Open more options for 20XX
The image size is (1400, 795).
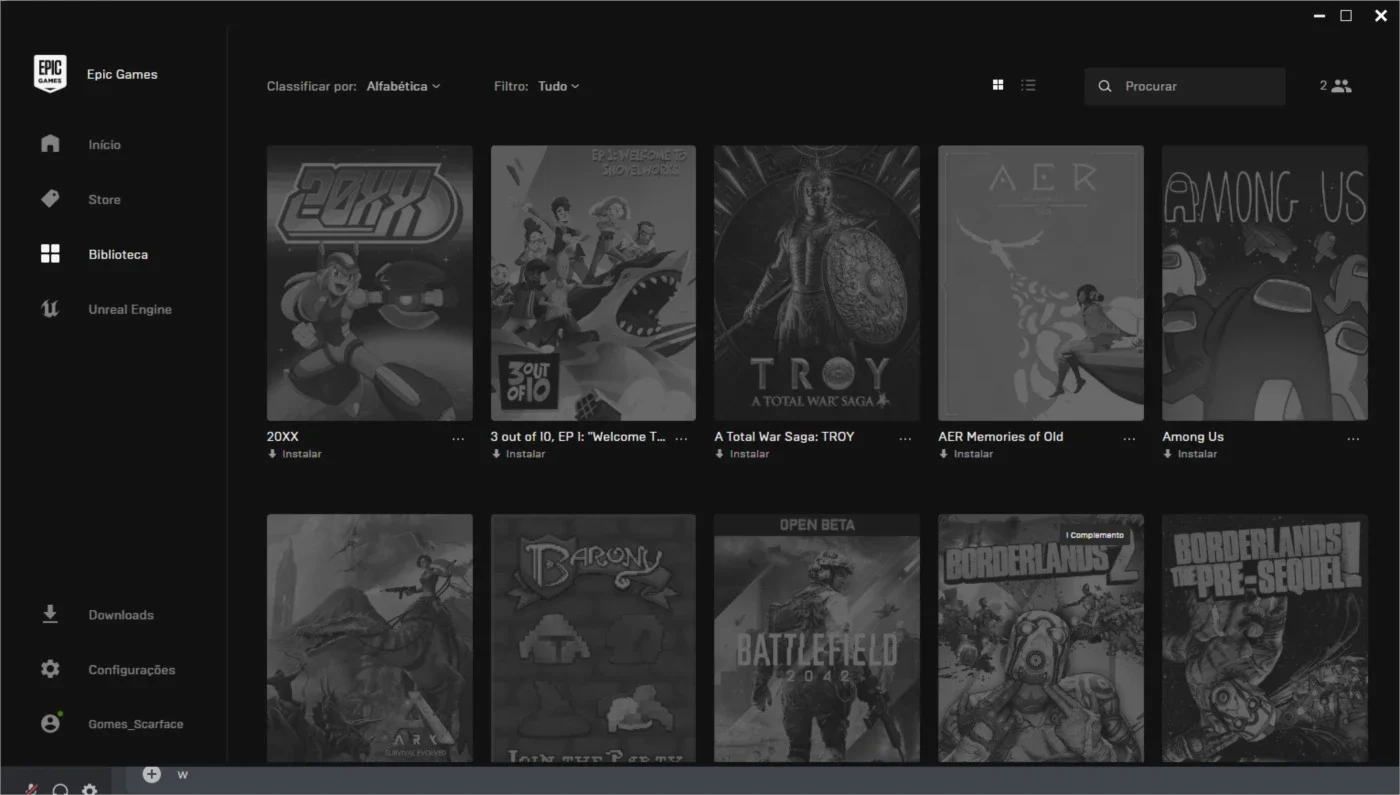coord(458,438)
